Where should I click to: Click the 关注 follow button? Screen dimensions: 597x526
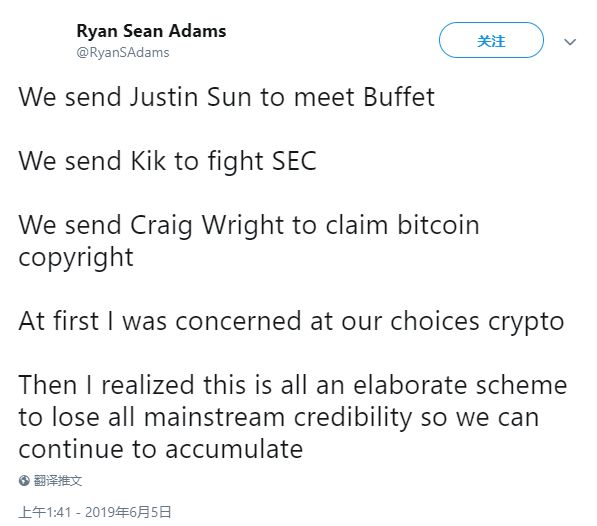(491, 40)
